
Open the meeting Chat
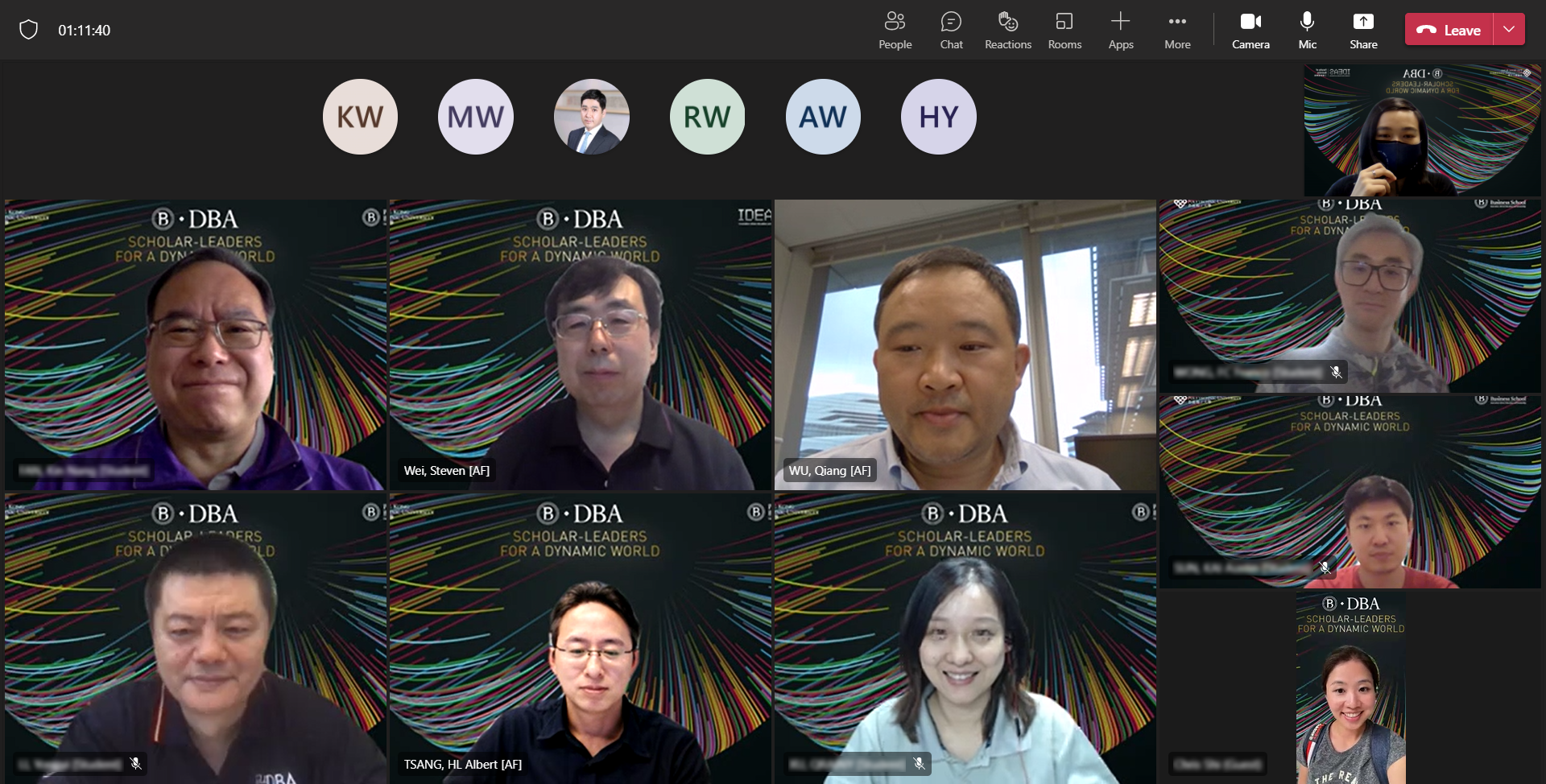[951, 31]
